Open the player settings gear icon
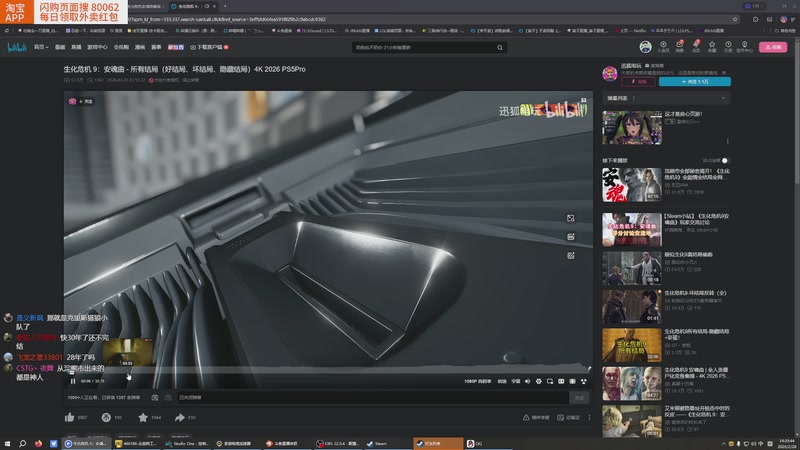This screenshot has width=800, height=450. pyautogui.click(x=539, y=381)
